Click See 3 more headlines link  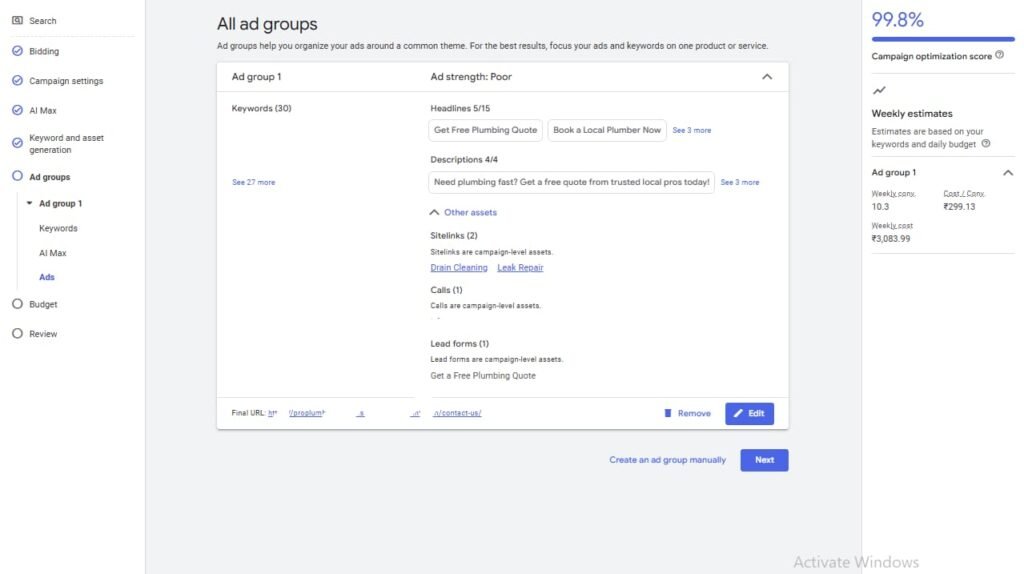point(692,130)
